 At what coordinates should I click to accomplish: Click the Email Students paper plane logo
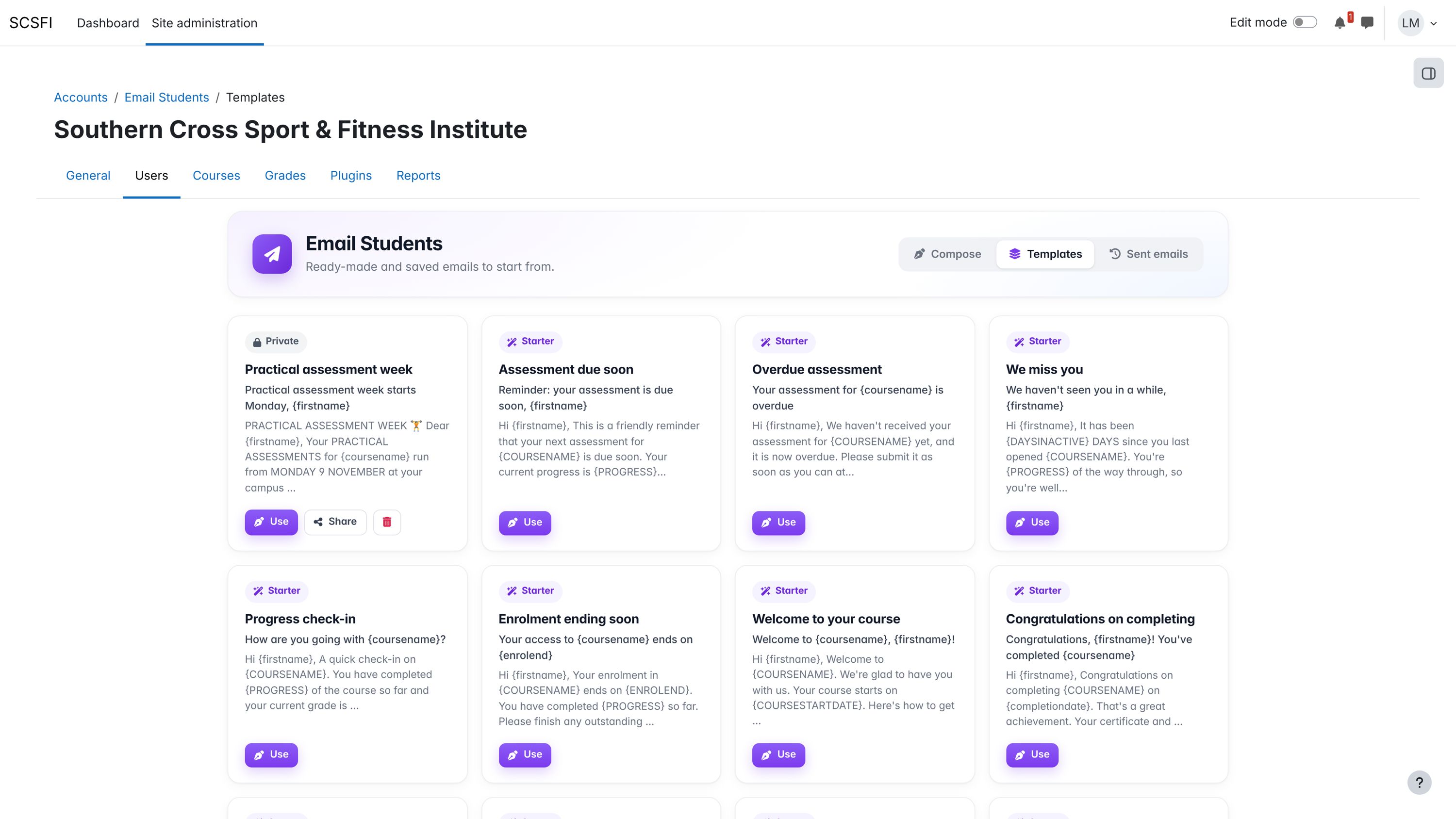coord(272,254)
